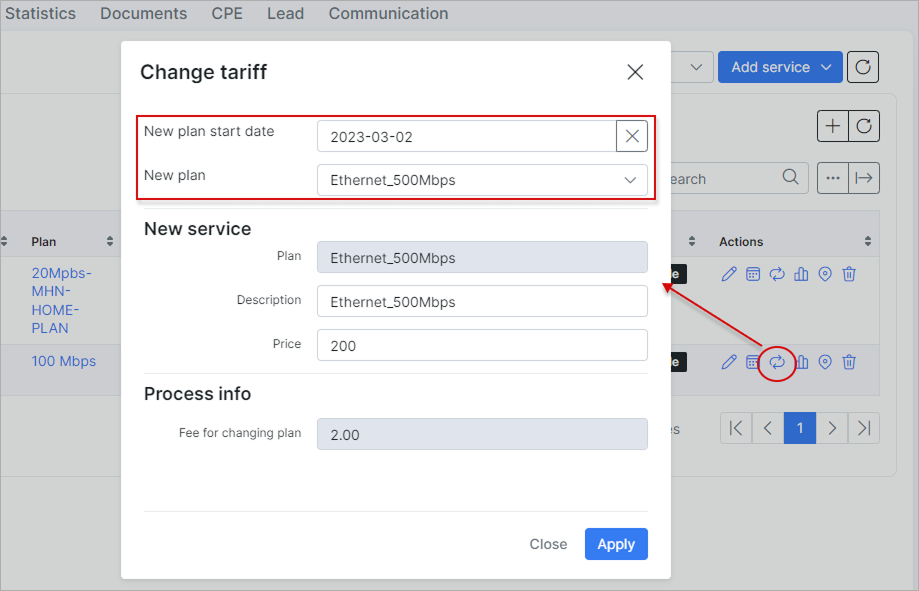Open the New plan dropdown

tap(482, 180)
